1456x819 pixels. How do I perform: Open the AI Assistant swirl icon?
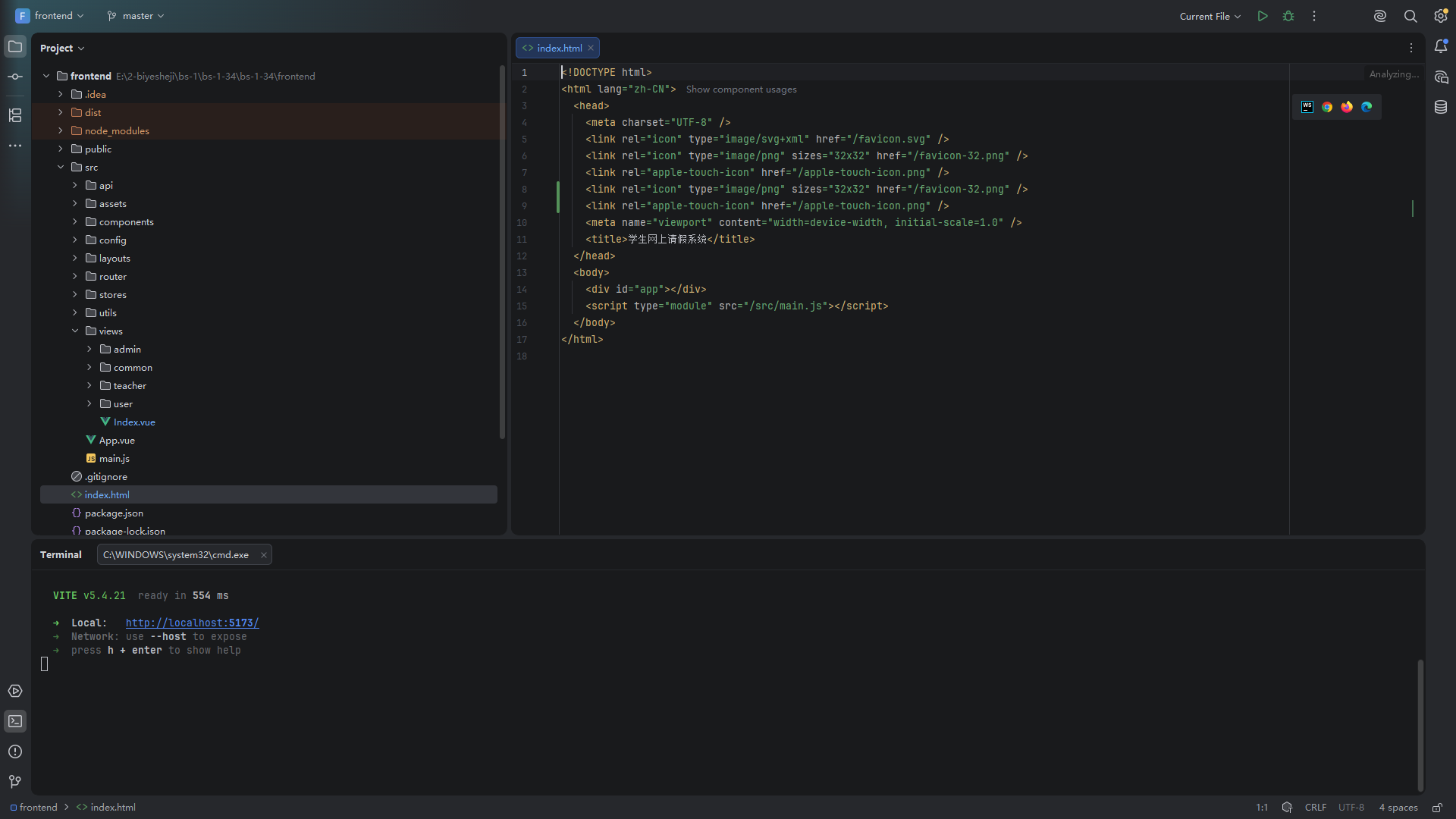click(x=1380, y=16)
